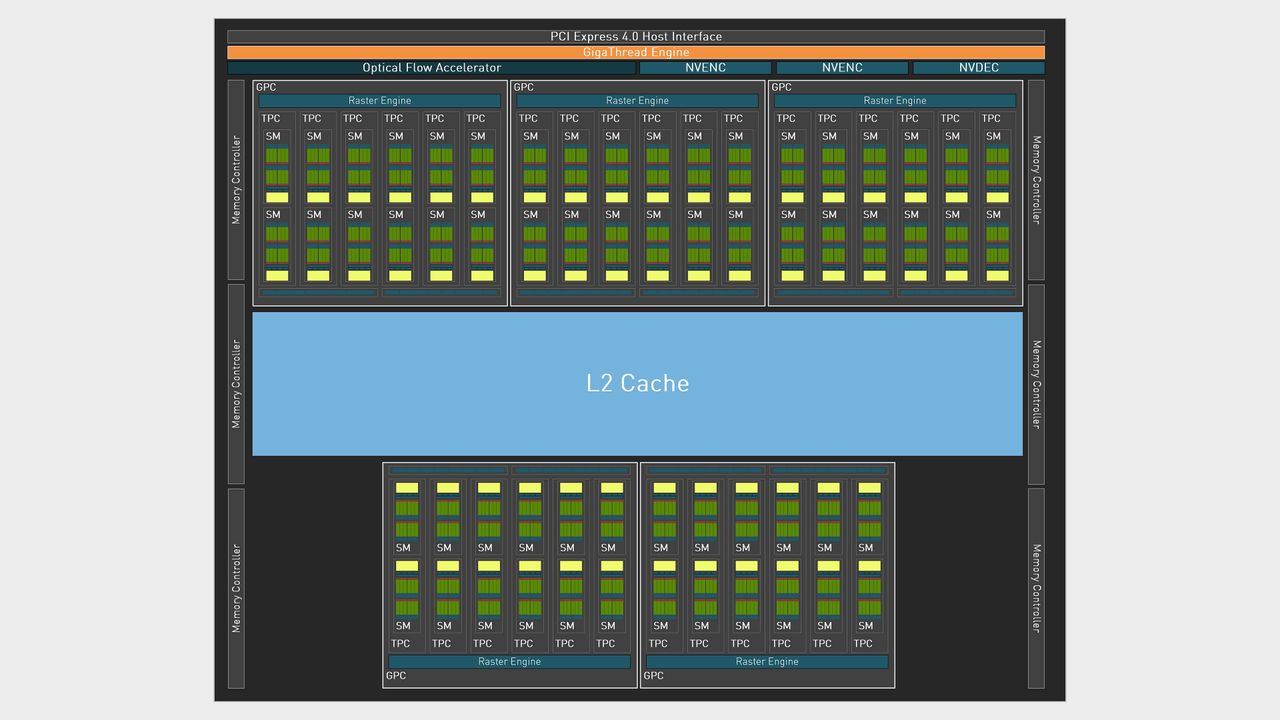Click the Optical Flow Accelerator block
This screenshot has height=720, width=1280.
point(432,68)
